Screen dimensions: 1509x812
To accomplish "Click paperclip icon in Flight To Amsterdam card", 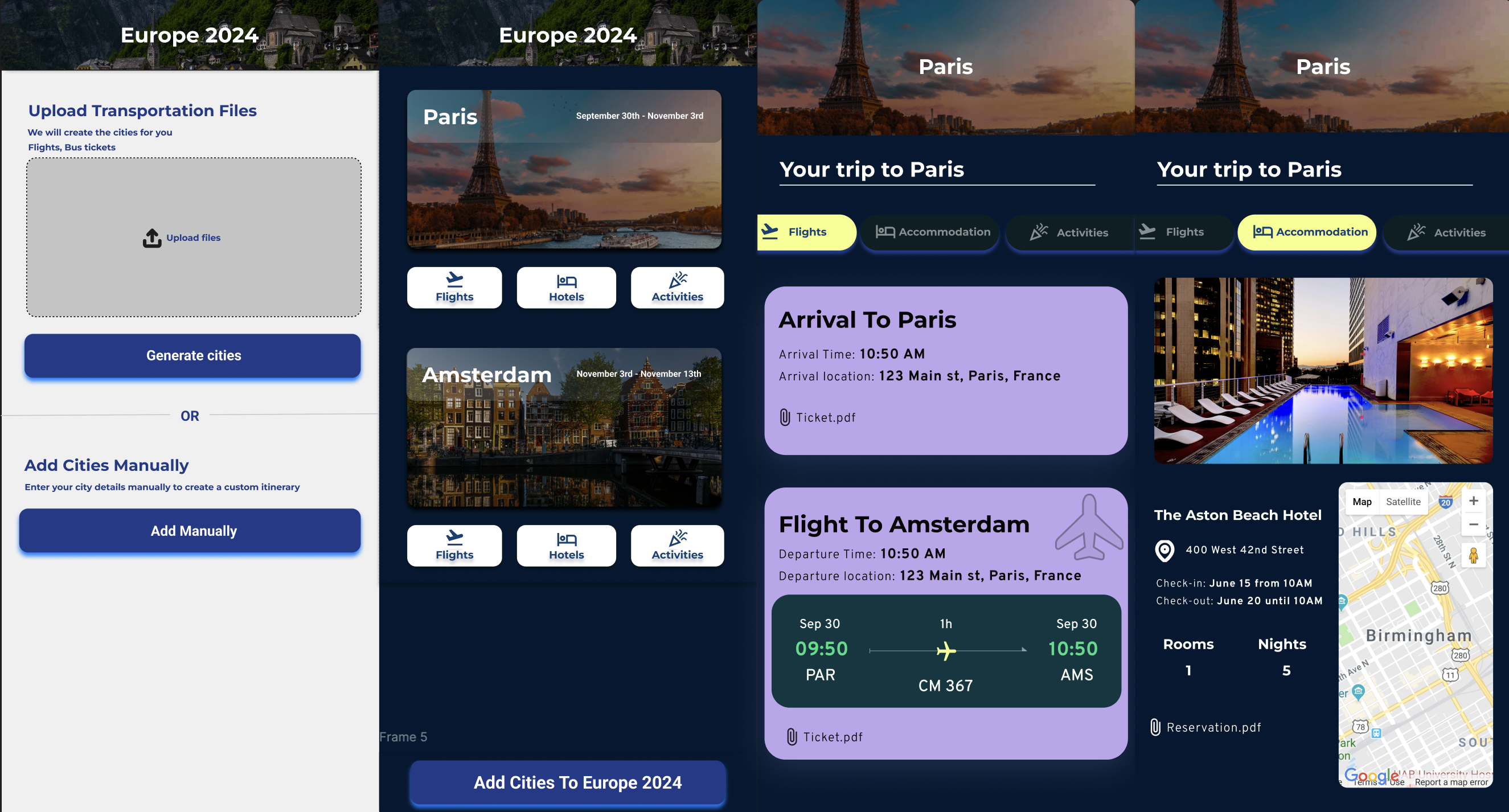I will coord(792,736).
